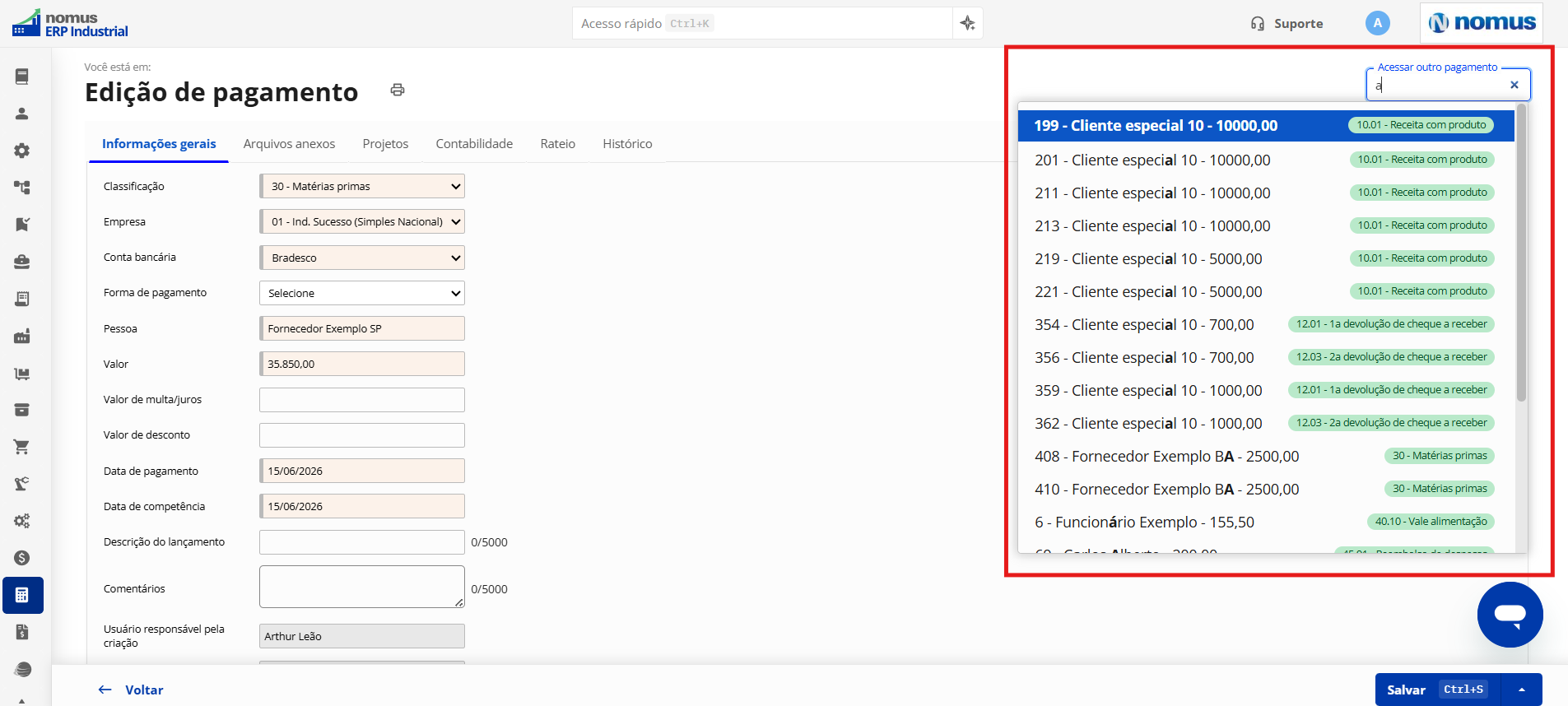
Task: Clear the Acessar outro pagamento field
Action: 1514,85
